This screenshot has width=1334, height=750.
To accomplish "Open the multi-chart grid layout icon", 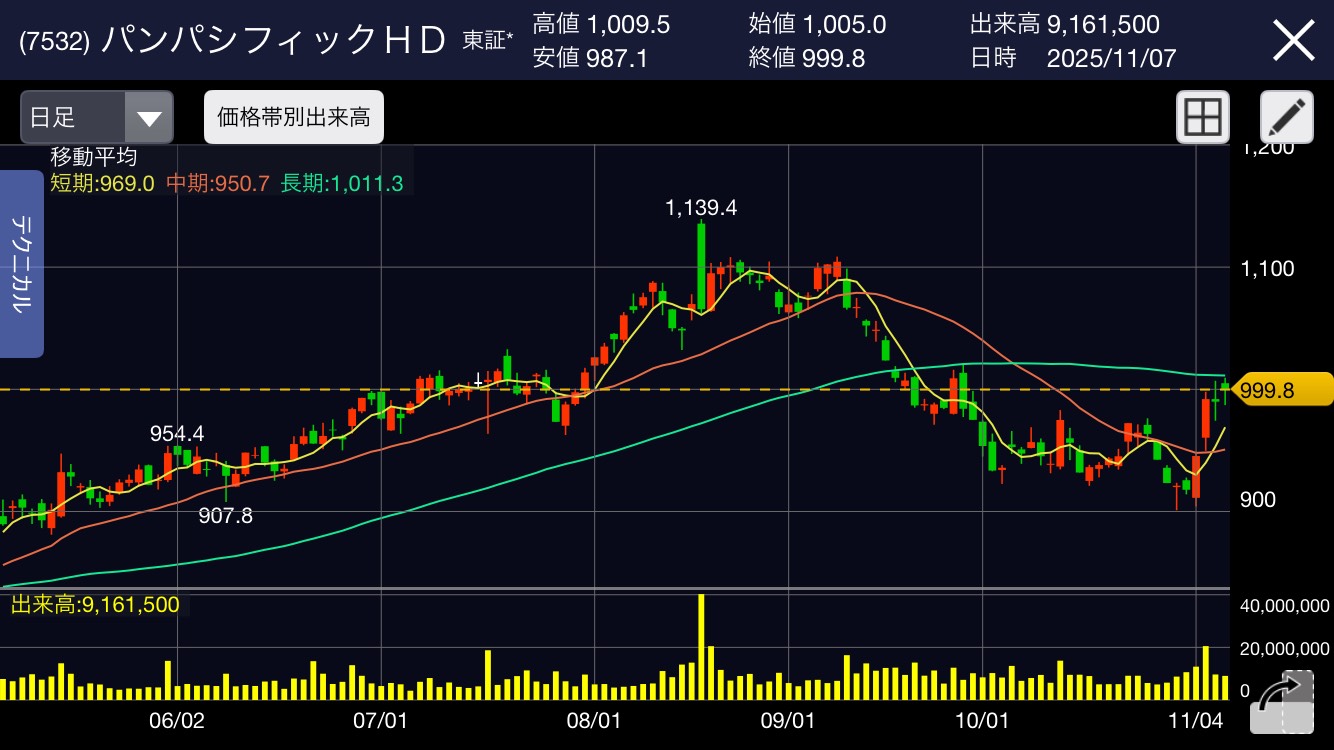I will tap(1201, 118).
